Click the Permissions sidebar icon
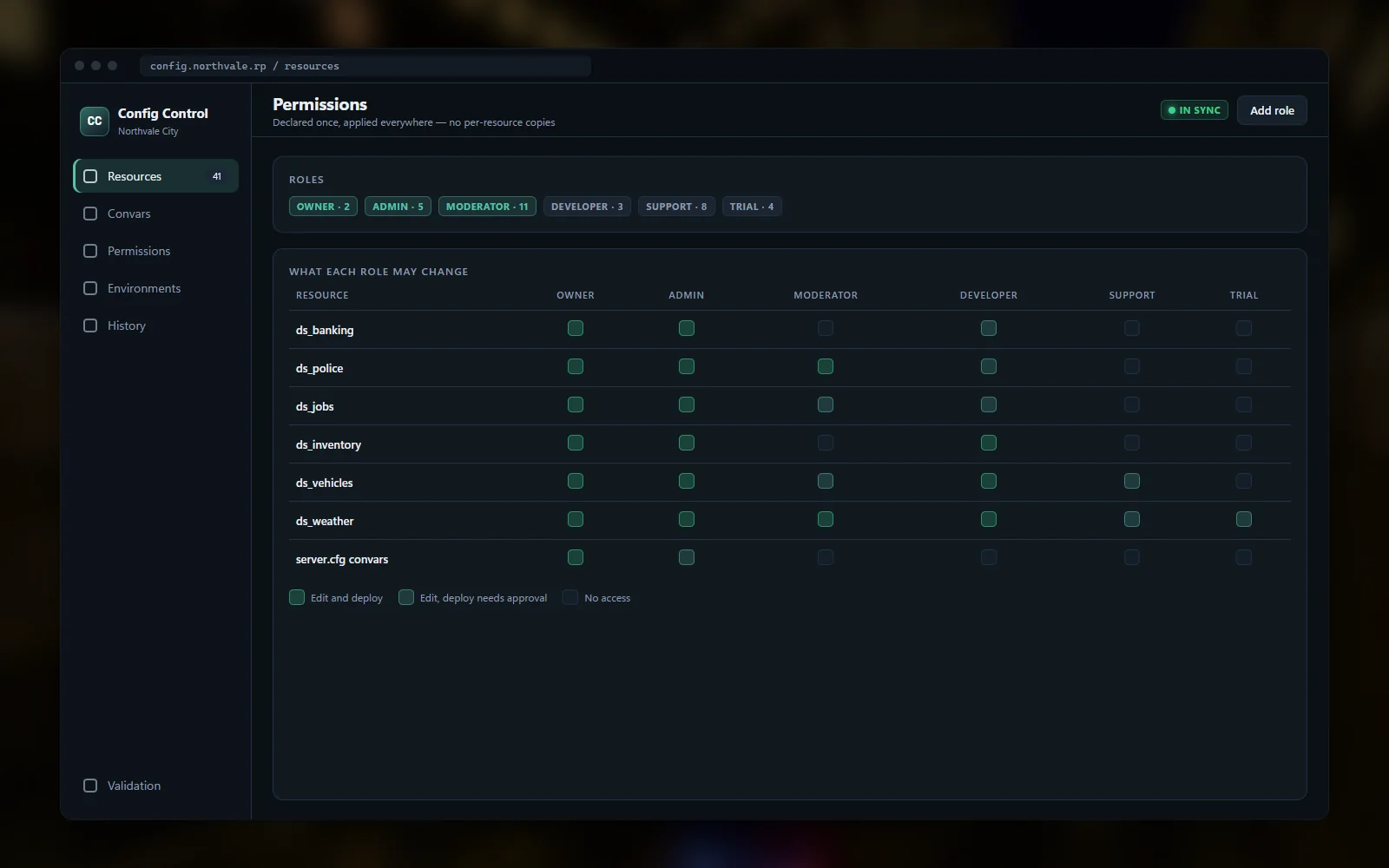1389x868 pixels. tap(90, 251)
